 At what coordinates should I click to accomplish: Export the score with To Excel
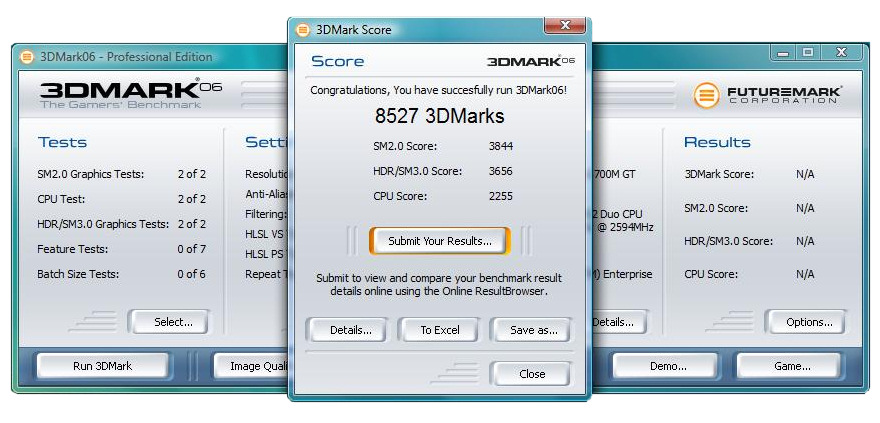(x=438, y=330)
